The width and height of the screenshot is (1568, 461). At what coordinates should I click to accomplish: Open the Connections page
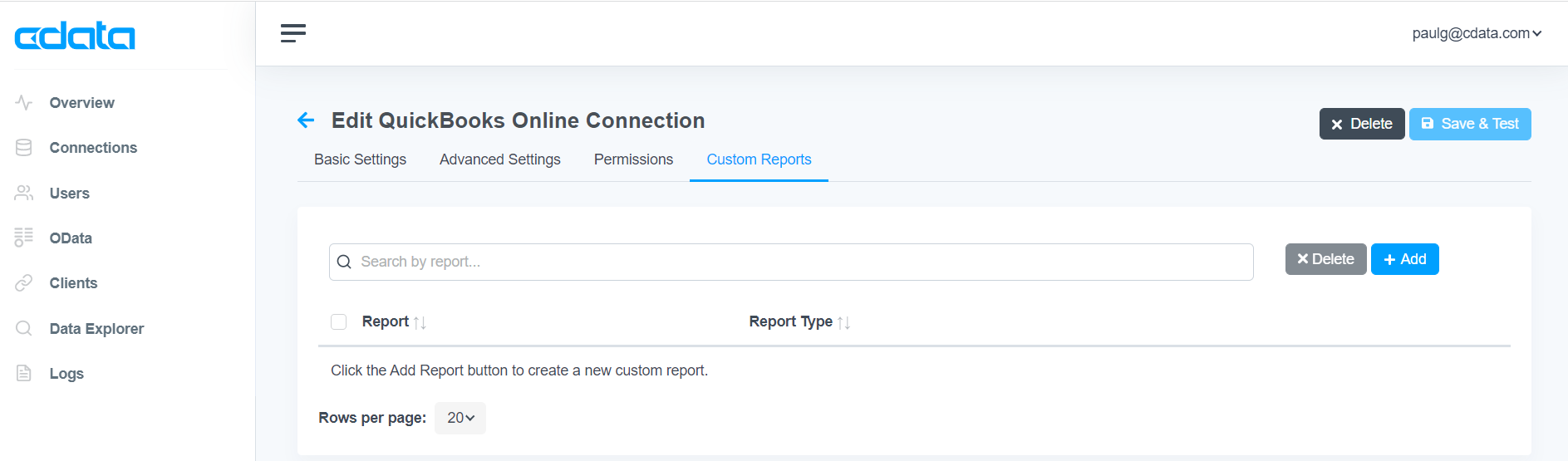click(x=93, y=148)
